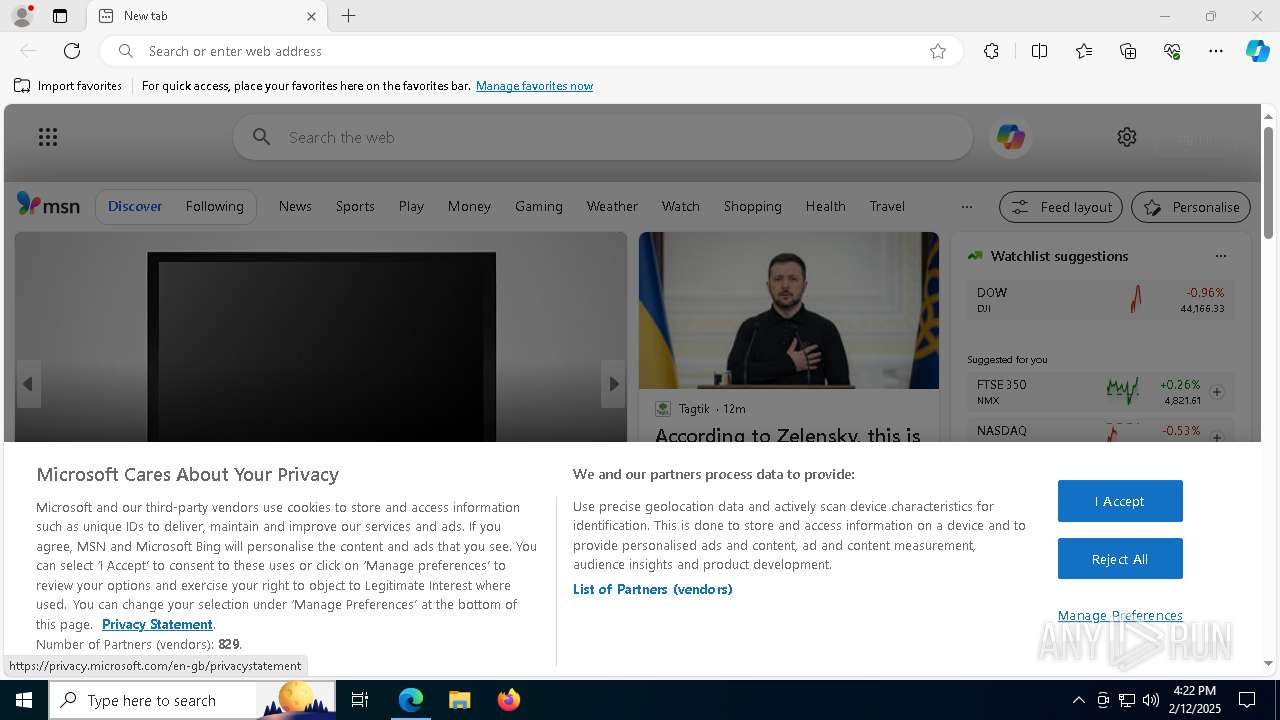Expand more navigation categories ellipsis

click(x=966, y=207)
